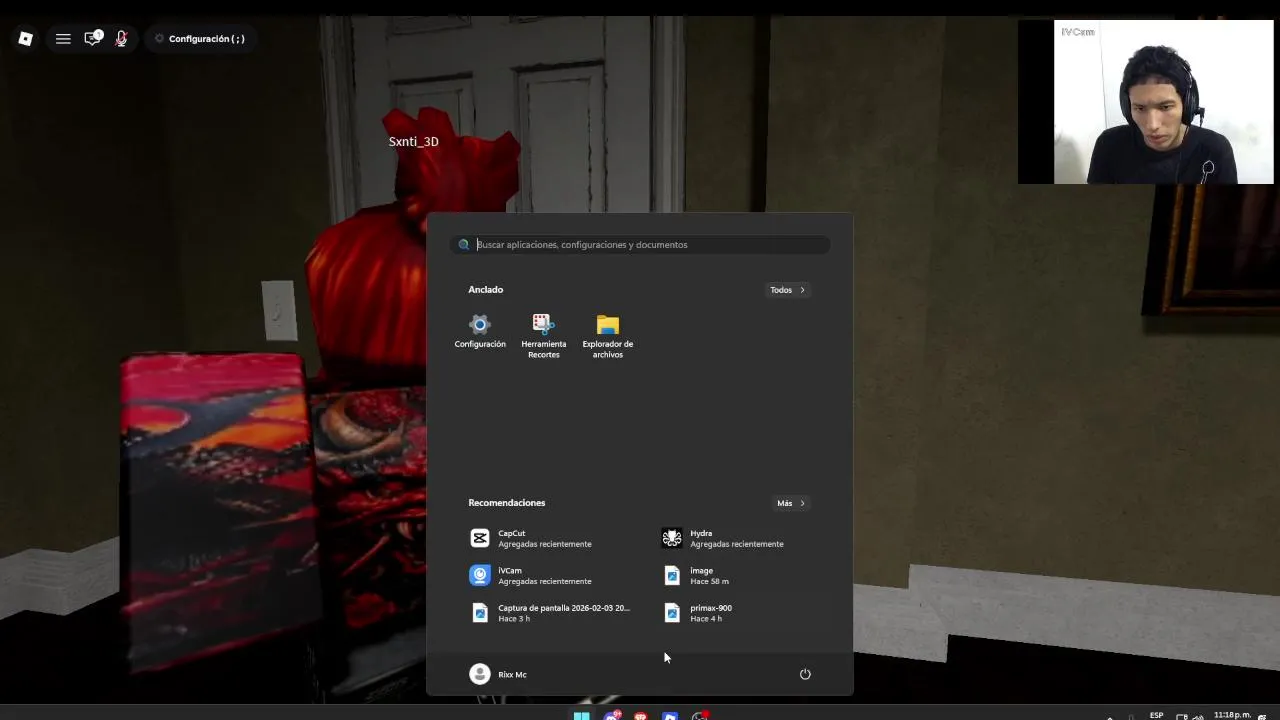Open Explorador de archivos
This screenshot has height=720, width=1280.
pos(608,336)
